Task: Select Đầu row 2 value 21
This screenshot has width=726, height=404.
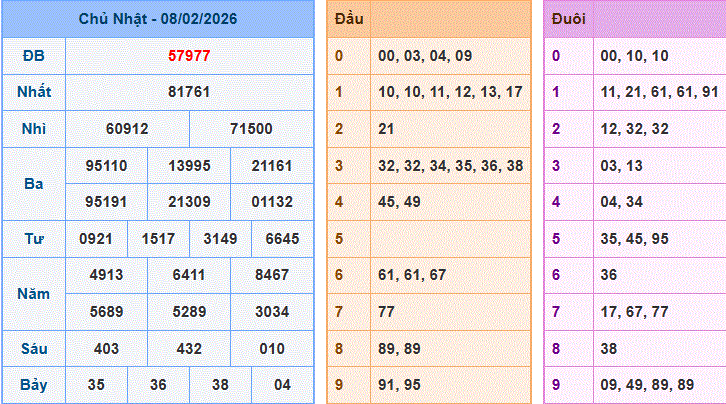Action: 386,129
